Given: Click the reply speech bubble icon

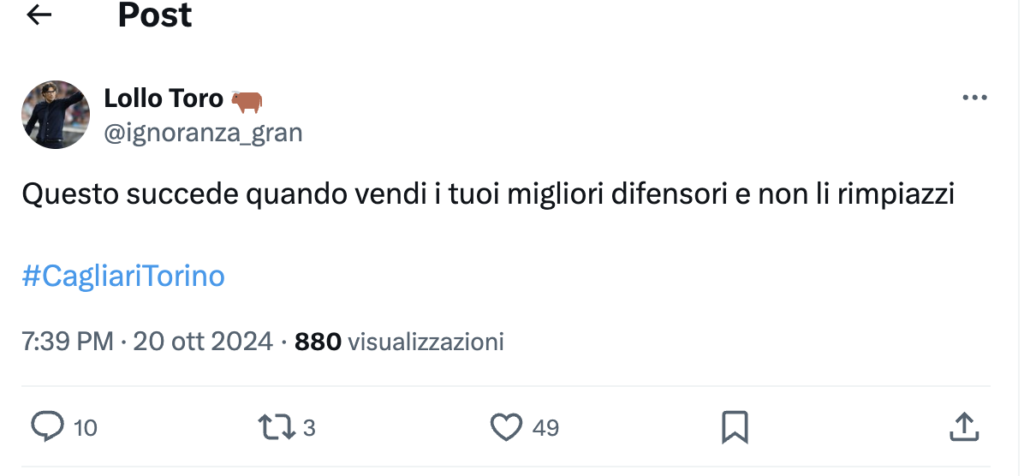Looking at the screenshot, I should 47,428.
